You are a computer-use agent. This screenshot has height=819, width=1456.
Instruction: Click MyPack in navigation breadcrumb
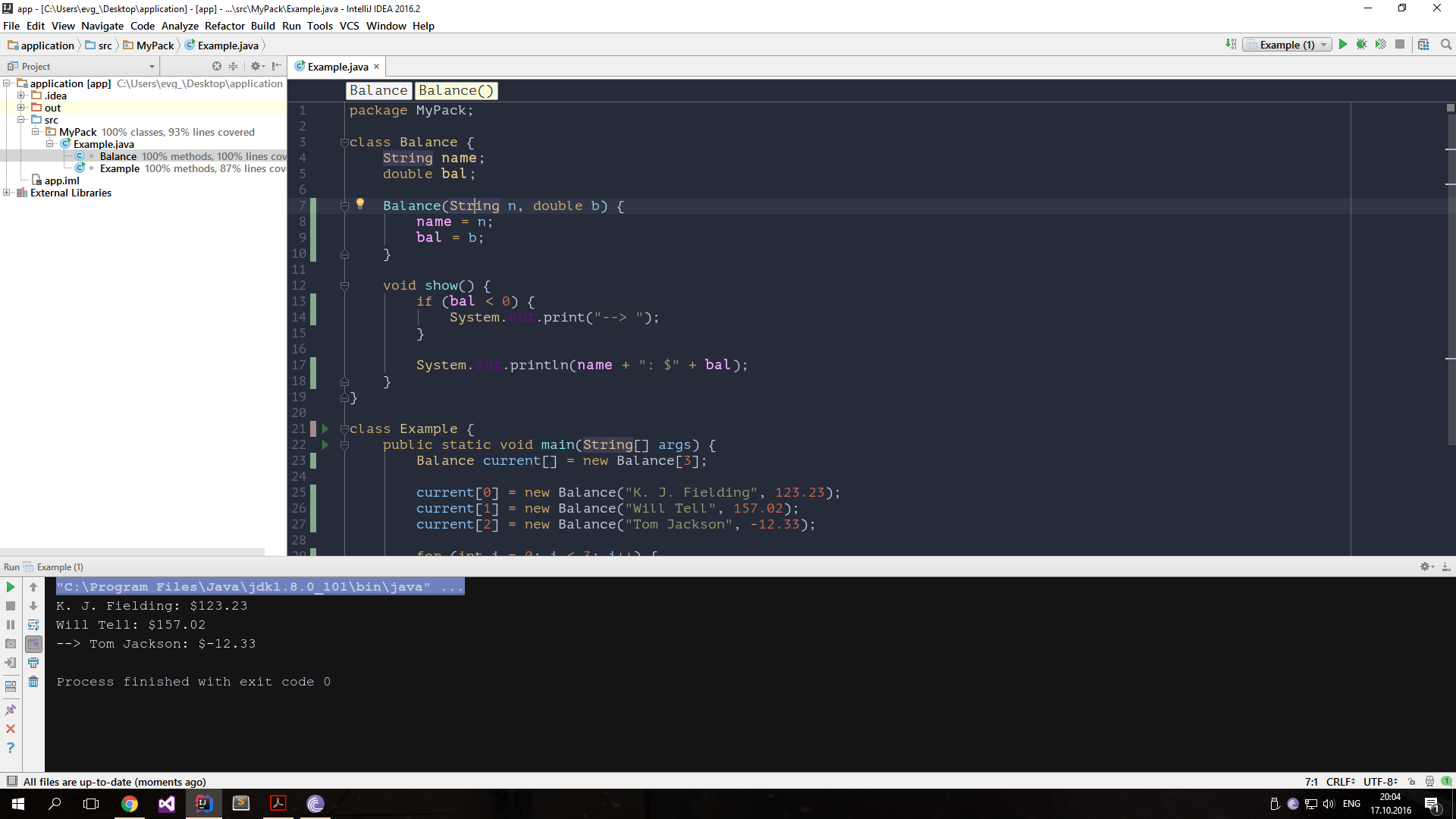149,45
